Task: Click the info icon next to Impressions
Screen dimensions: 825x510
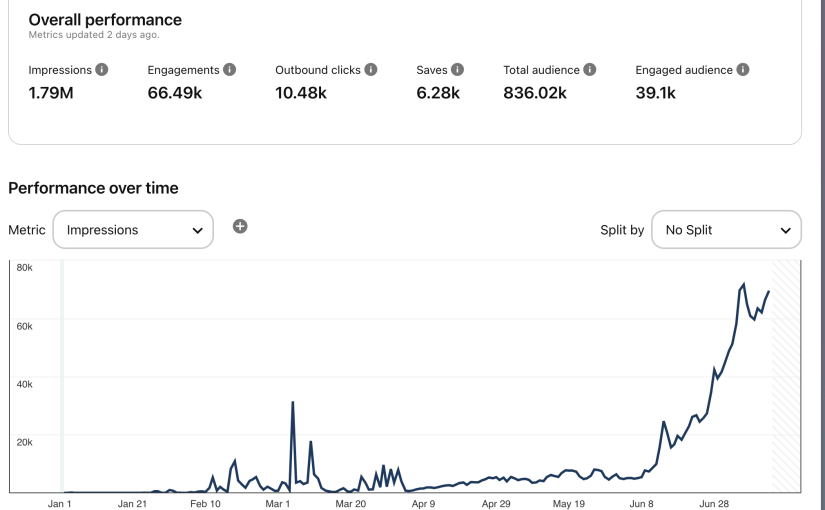Action: (x=102, y=70)
